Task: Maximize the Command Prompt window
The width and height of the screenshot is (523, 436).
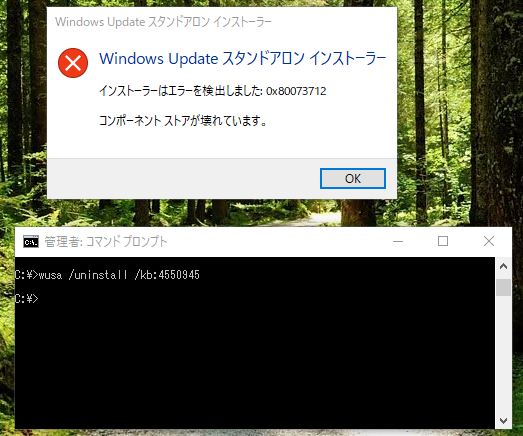Action: pyautogui.click(x=443, y=241)
